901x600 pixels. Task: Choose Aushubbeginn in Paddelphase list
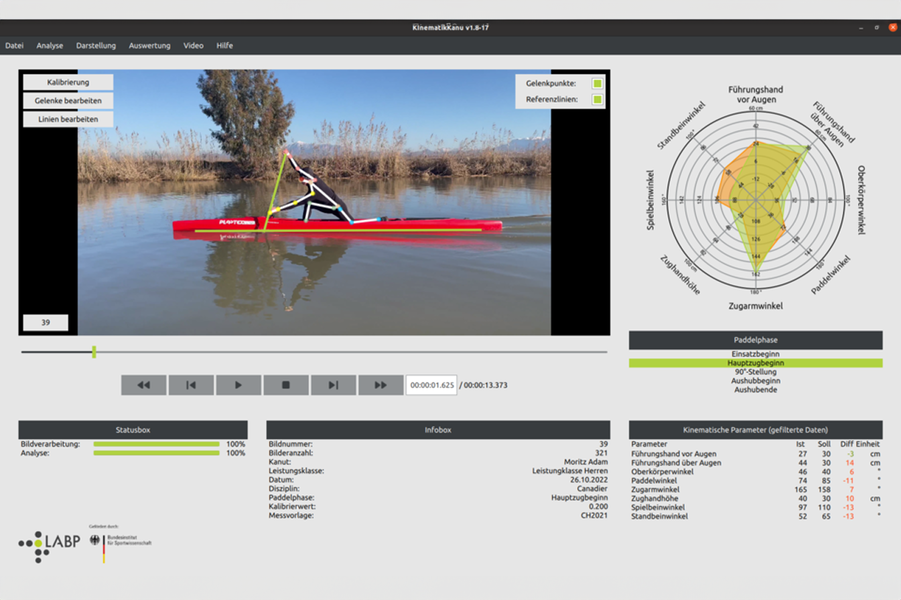[755, 381]
